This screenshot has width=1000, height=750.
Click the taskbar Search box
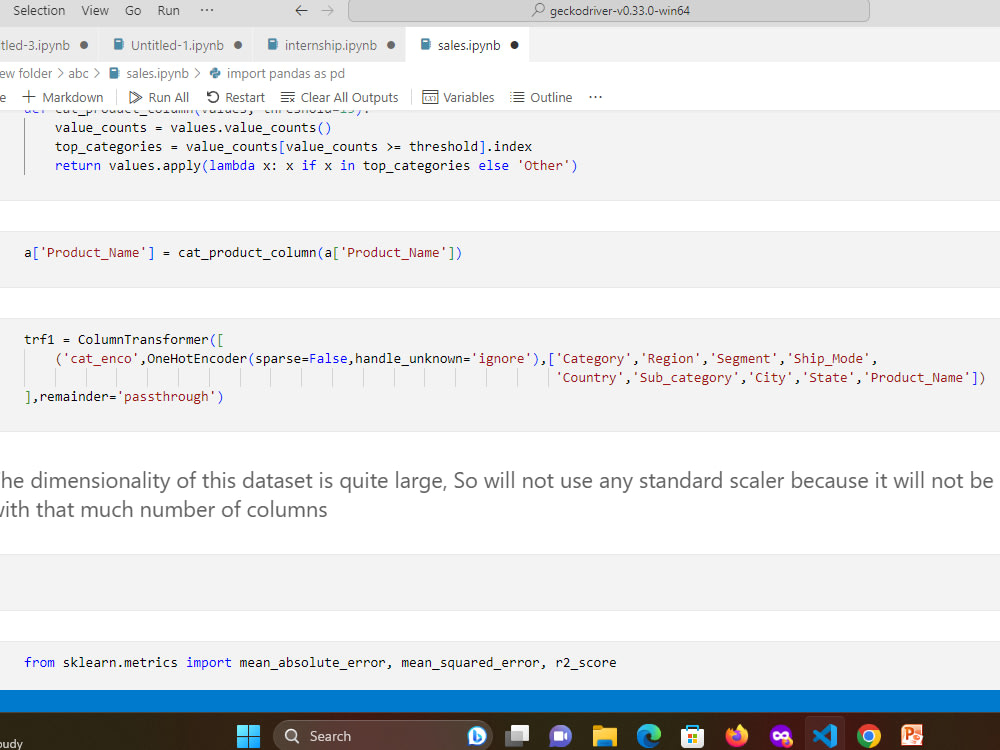pos(383,736)
